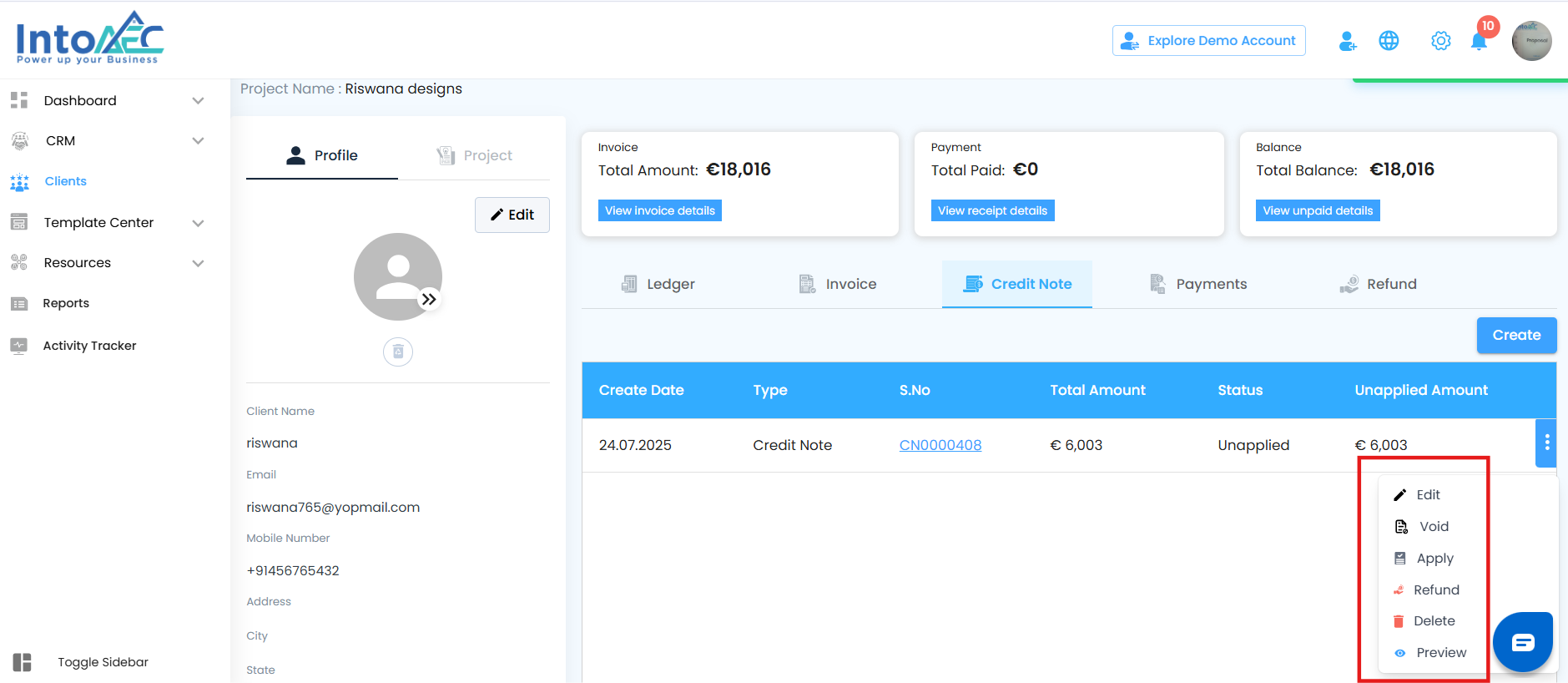Click Explore Demo Account button
Screen dimensions: 1568x683
click(1209, 41)
